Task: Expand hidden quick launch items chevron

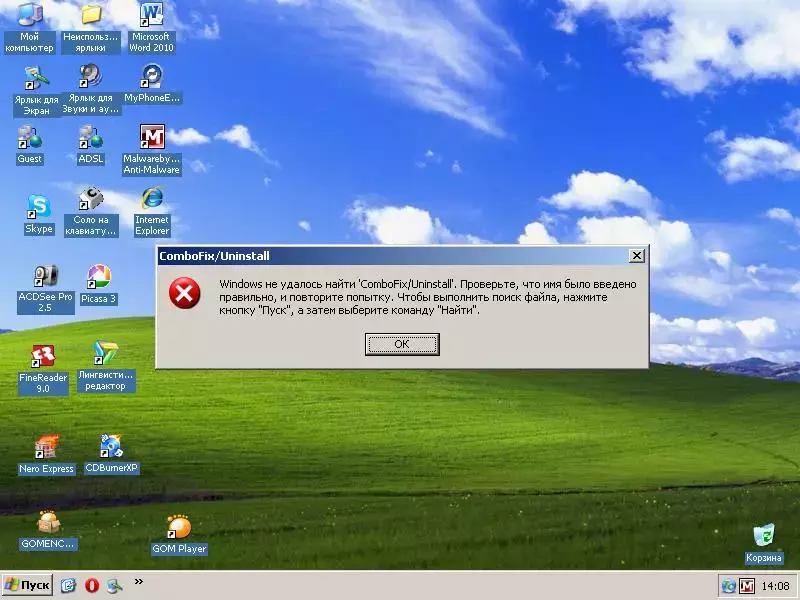Action: 138,581
